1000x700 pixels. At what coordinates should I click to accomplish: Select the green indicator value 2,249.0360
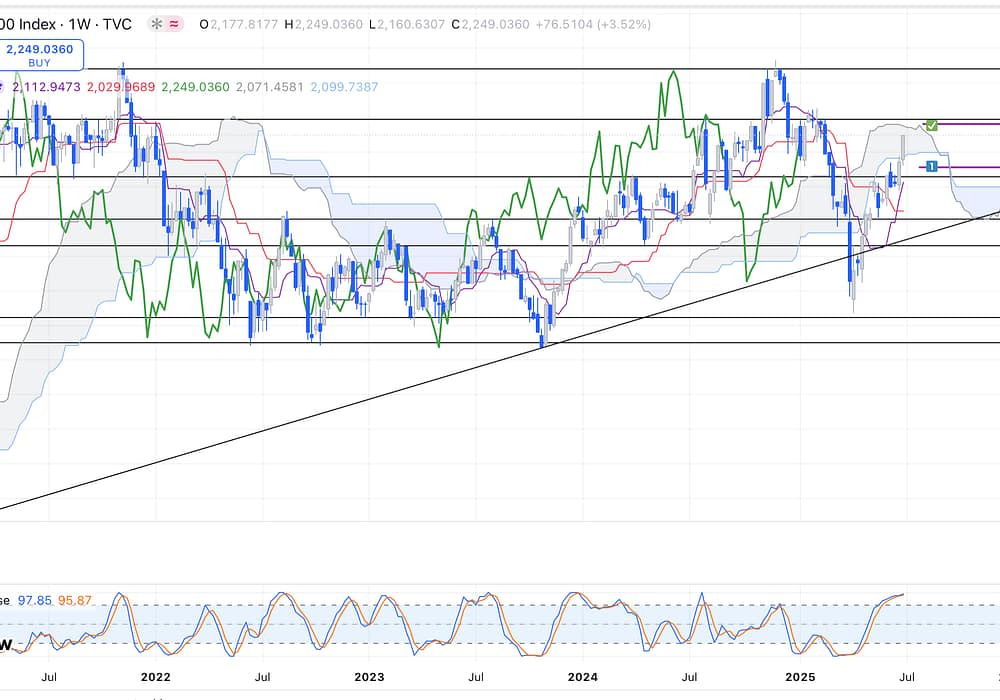[x=195, y=87]
